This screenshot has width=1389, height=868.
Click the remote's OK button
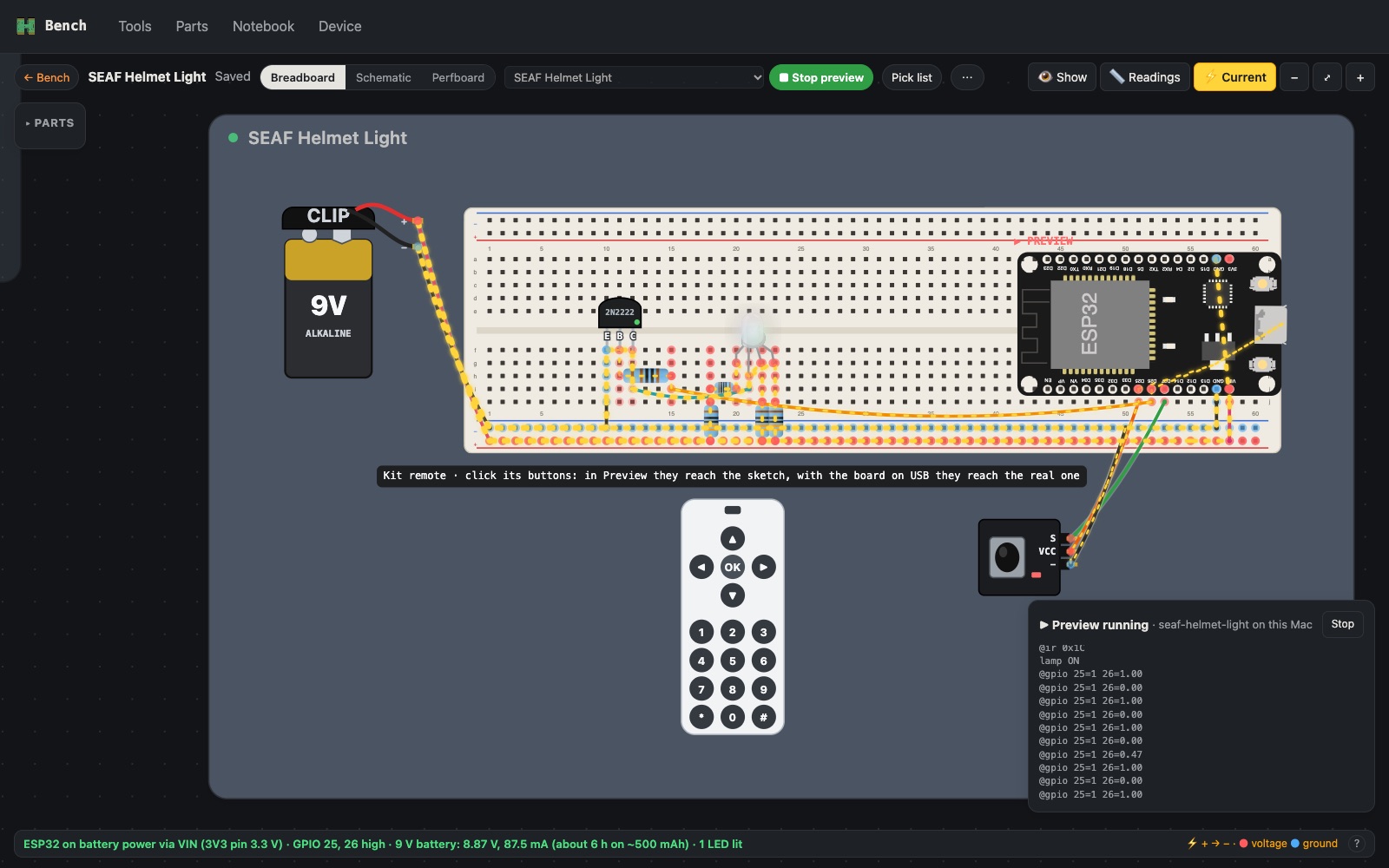(733, 567)
